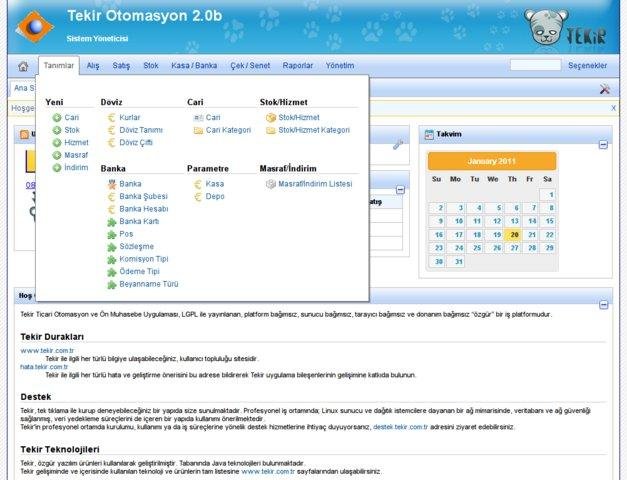Click the wrench icon in the feed panel
The height and width of the screenshot is (480, 627).
[397, 144]
